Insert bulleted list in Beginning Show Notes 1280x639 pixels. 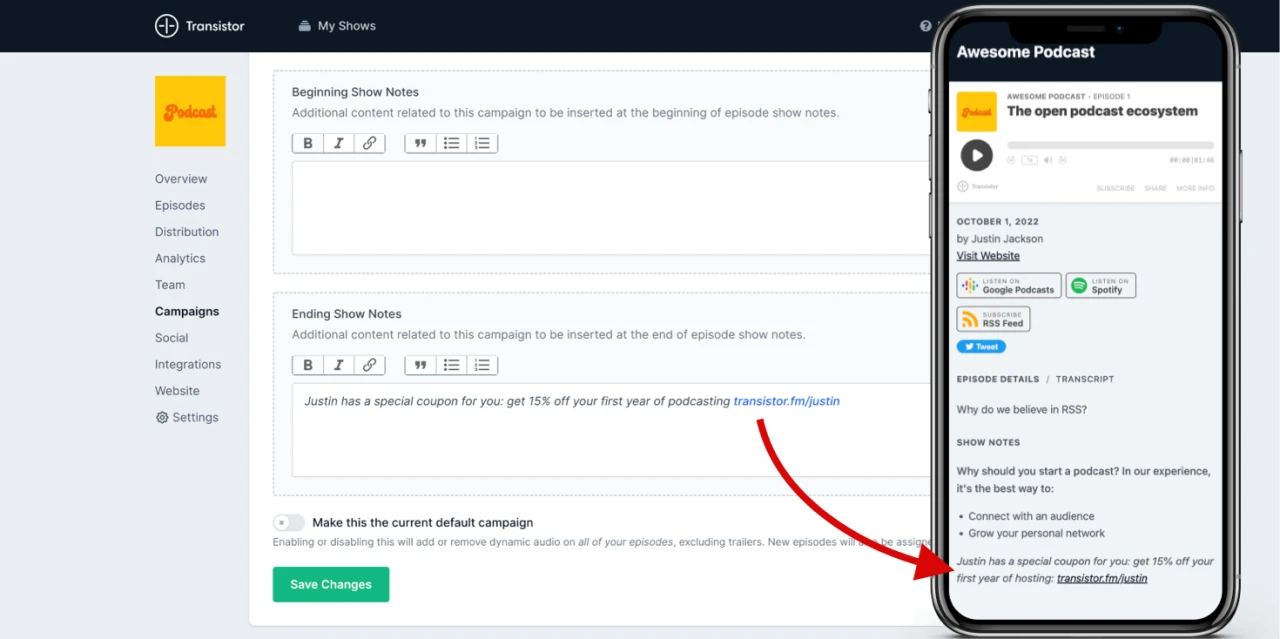[452, 143]
